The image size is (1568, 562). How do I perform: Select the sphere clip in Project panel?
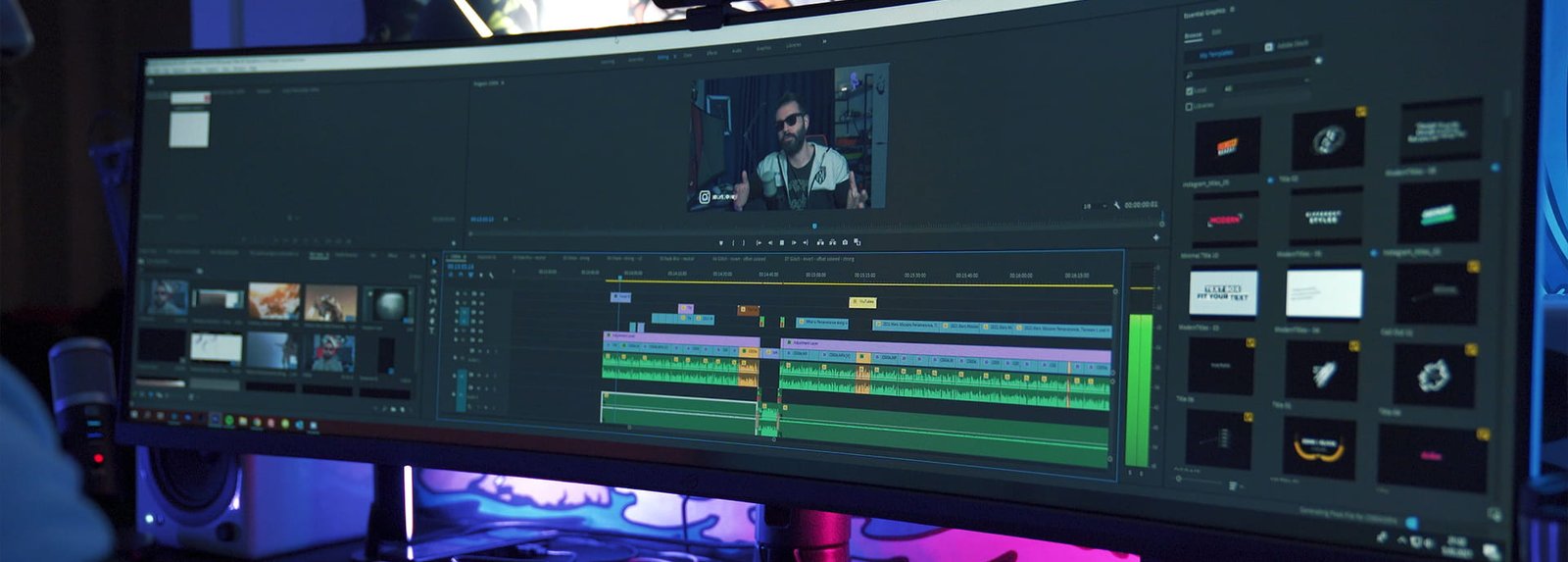click(x=388, y=306)
